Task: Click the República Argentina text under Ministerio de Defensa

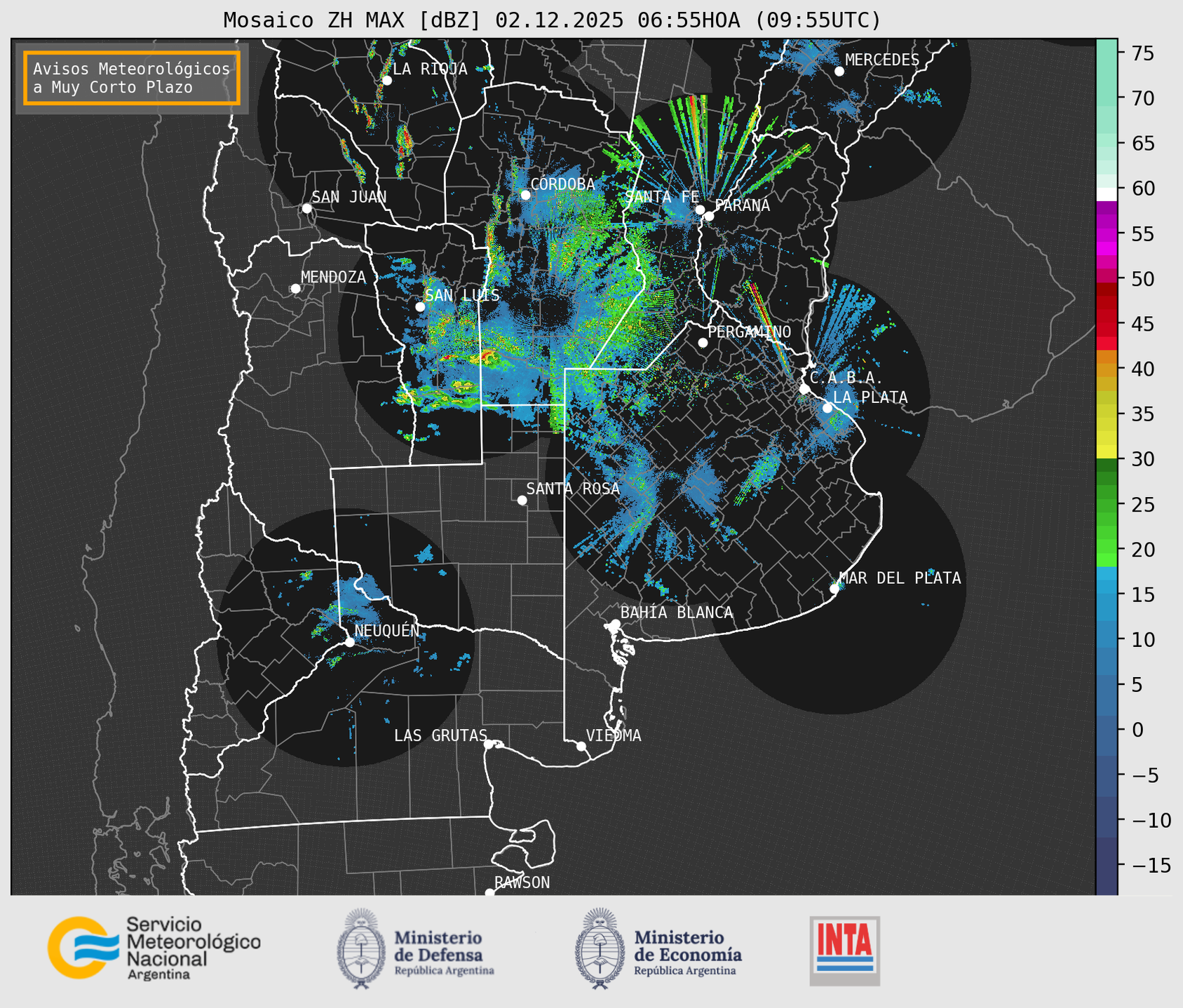Action: point(444,971)
